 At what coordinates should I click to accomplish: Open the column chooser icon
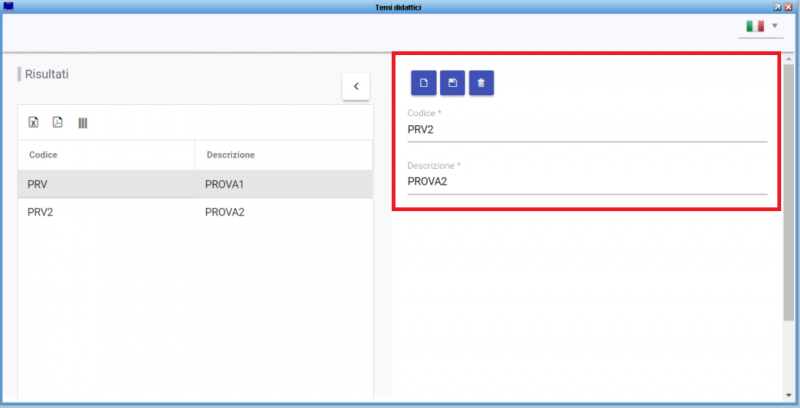[83, 123]
